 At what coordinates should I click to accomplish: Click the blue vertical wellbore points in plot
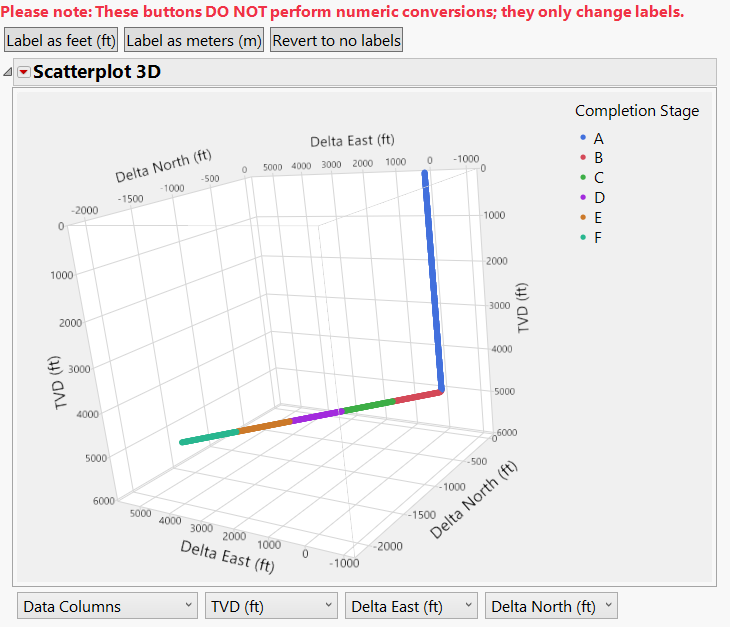click(x=433, y=279)
